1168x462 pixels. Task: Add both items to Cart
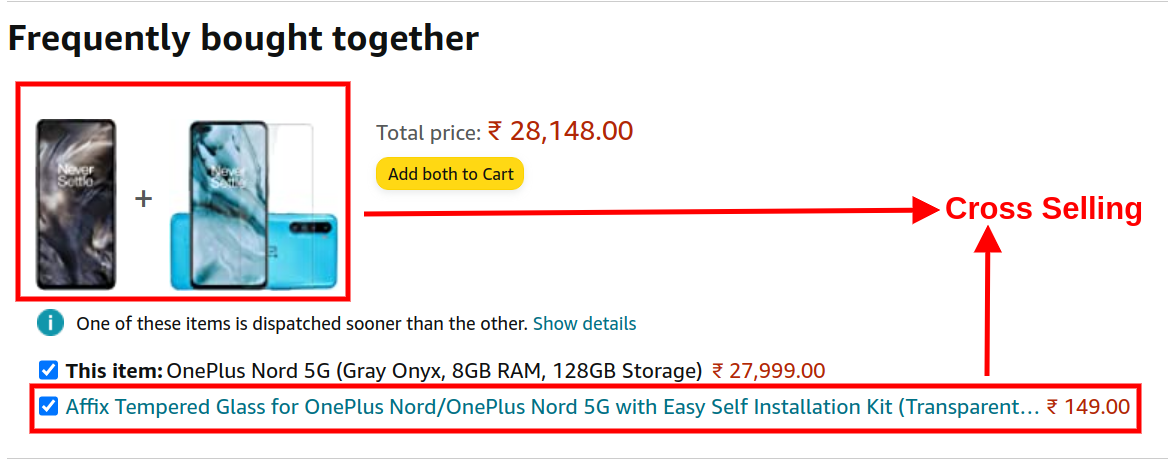pos(451,174)
